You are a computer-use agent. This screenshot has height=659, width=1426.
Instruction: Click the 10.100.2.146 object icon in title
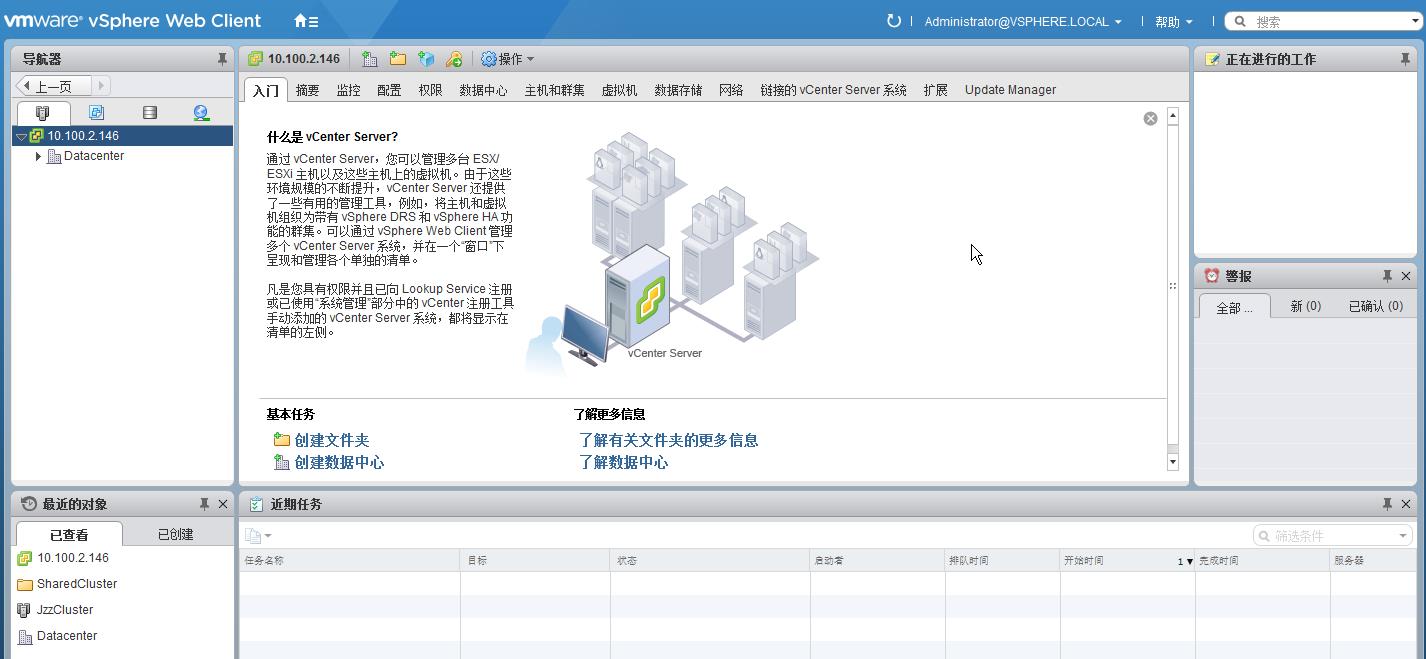coord(256,59)
